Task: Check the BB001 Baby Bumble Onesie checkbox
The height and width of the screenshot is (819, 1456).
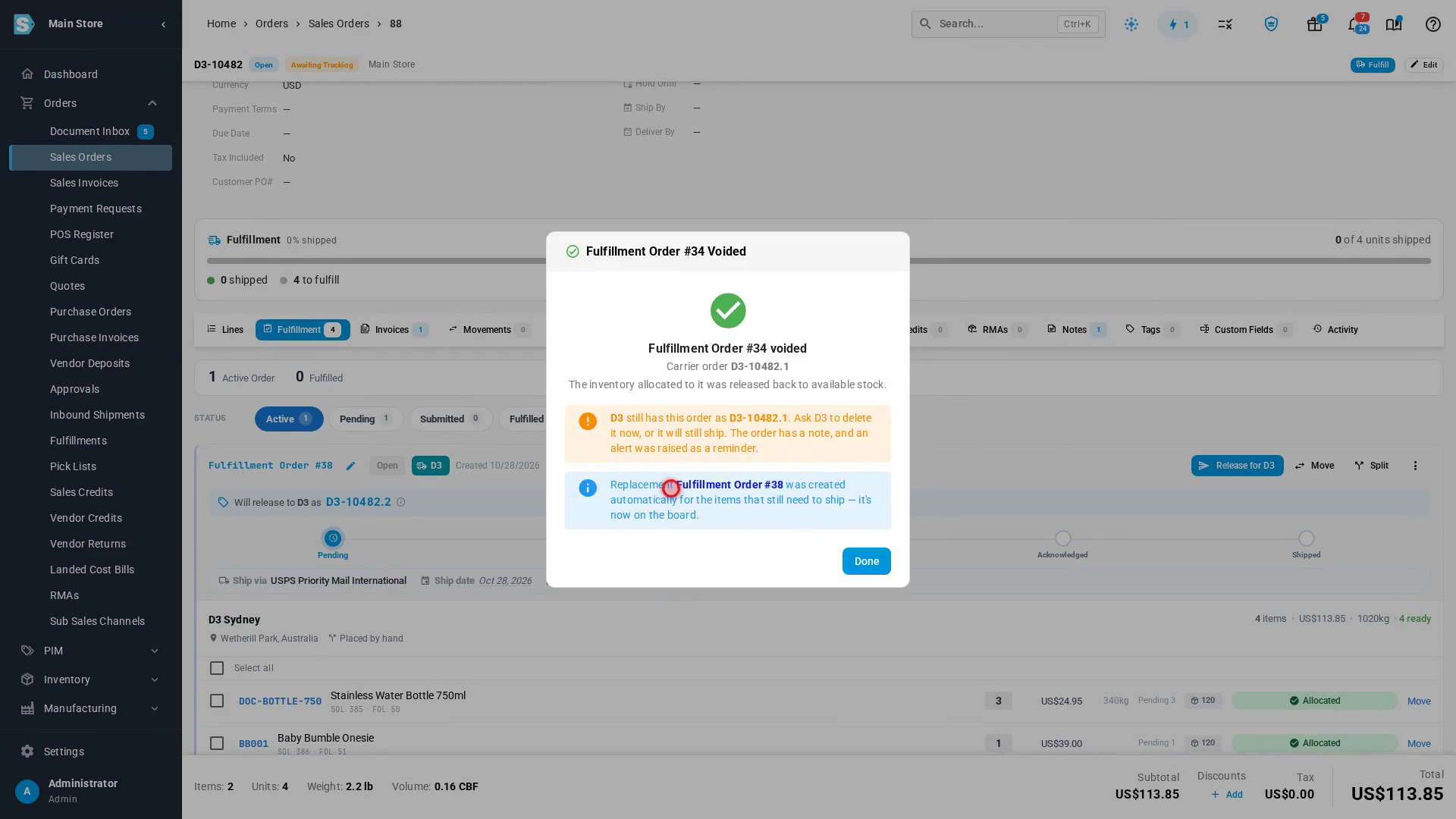Action: [217, 743]
